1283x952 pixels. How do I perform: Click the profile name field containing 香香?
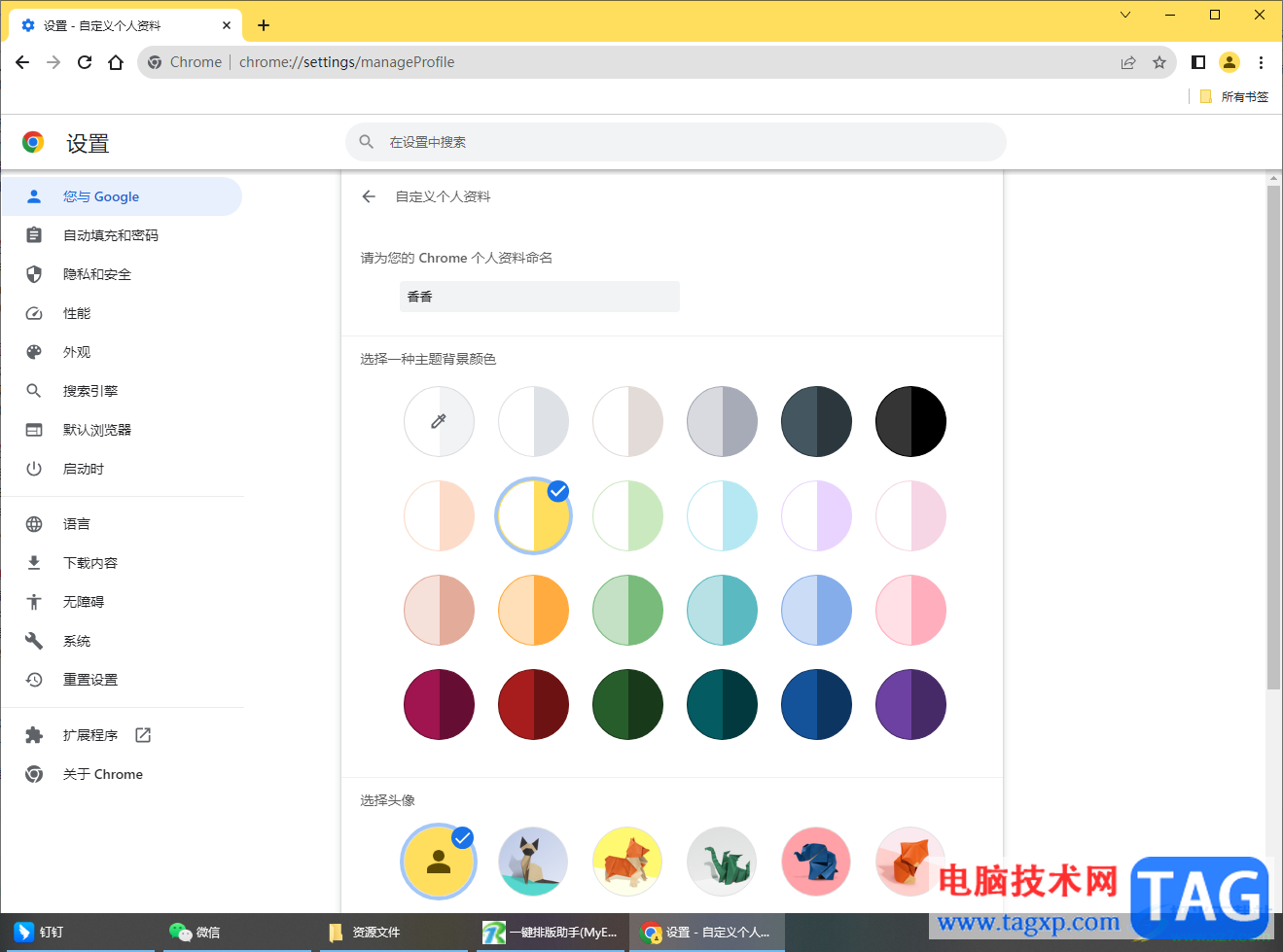(x=539, y=296)
